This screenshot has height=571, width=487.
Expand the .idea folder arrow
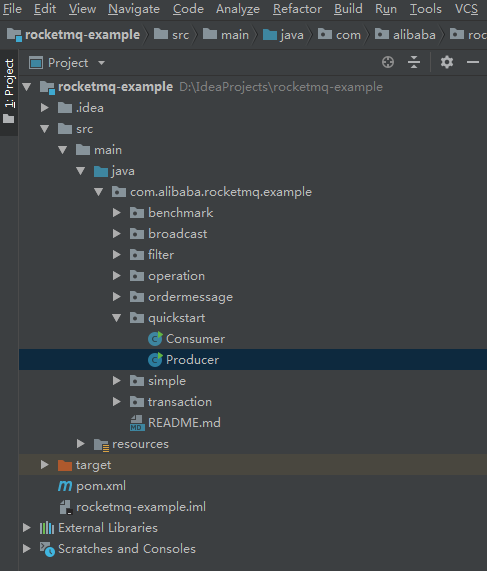point(44,107)
